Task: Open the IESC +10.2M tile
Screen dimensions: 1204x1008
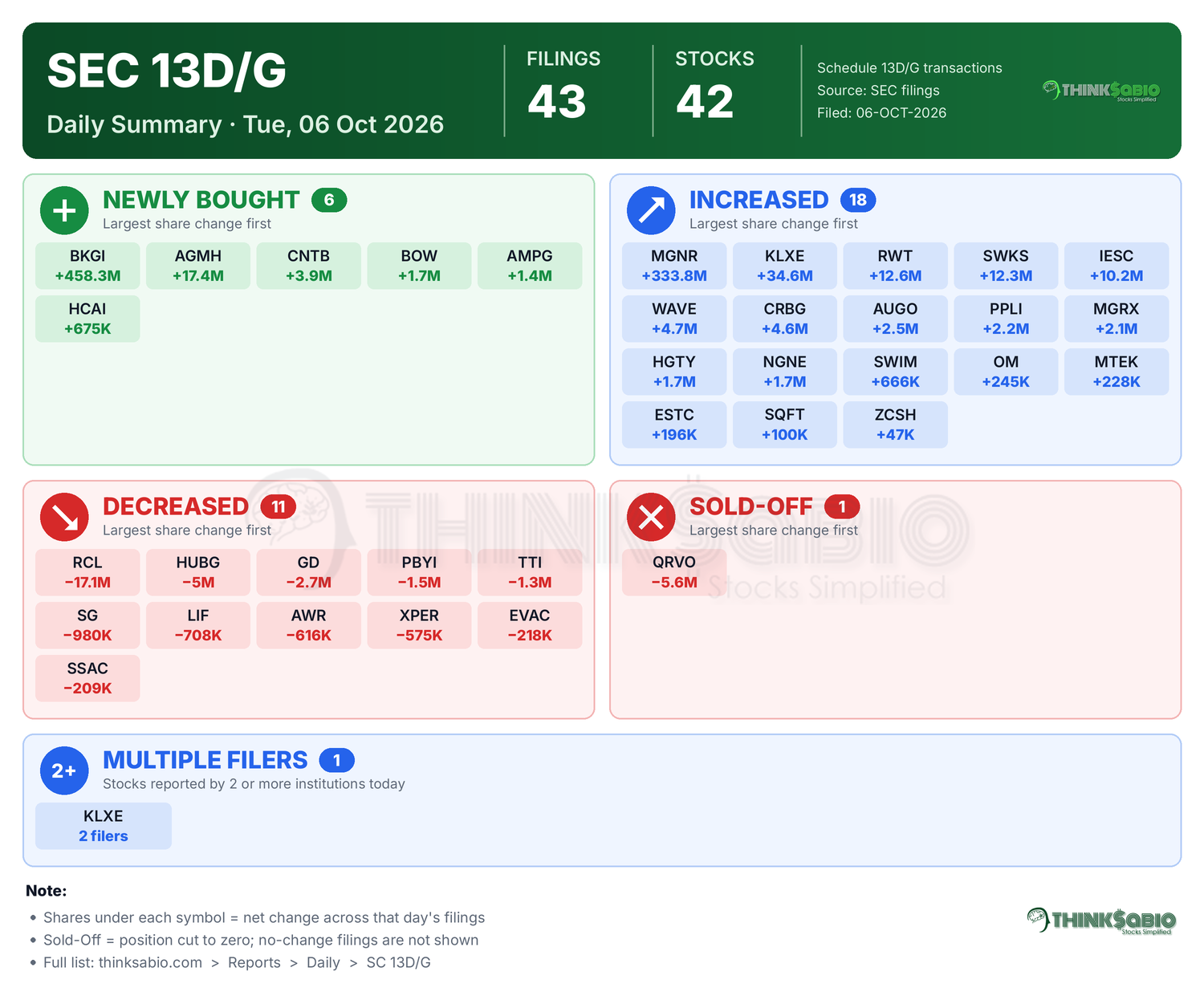Action: coord(1117,266)
